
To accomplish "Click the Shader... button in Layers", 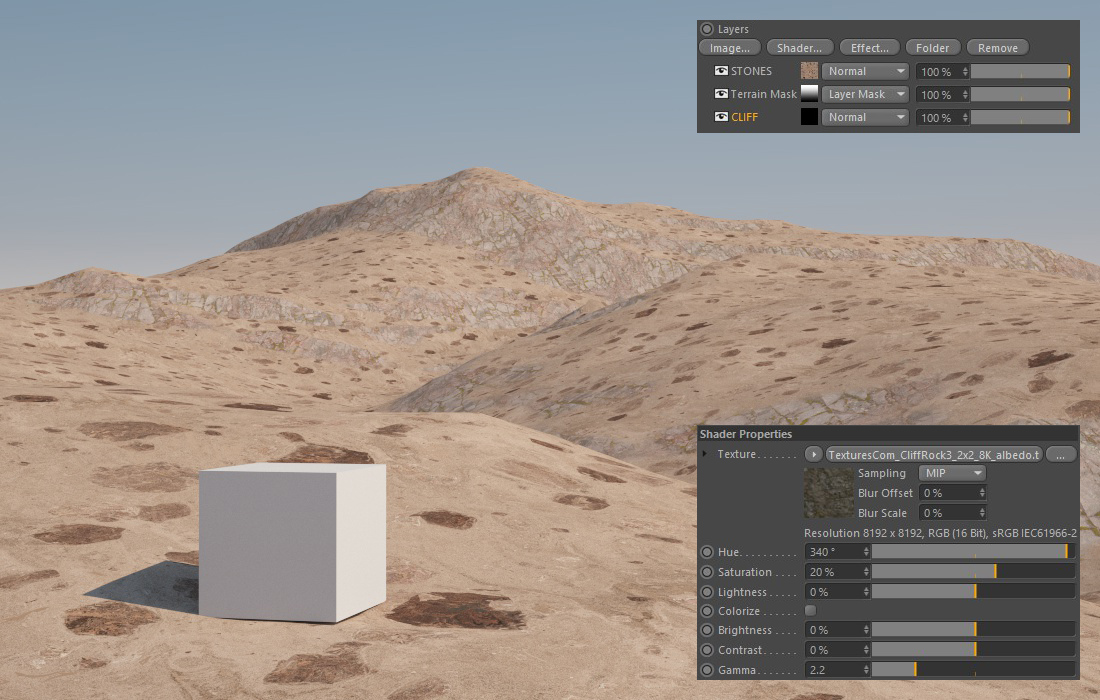I will [x=799, y=48].
